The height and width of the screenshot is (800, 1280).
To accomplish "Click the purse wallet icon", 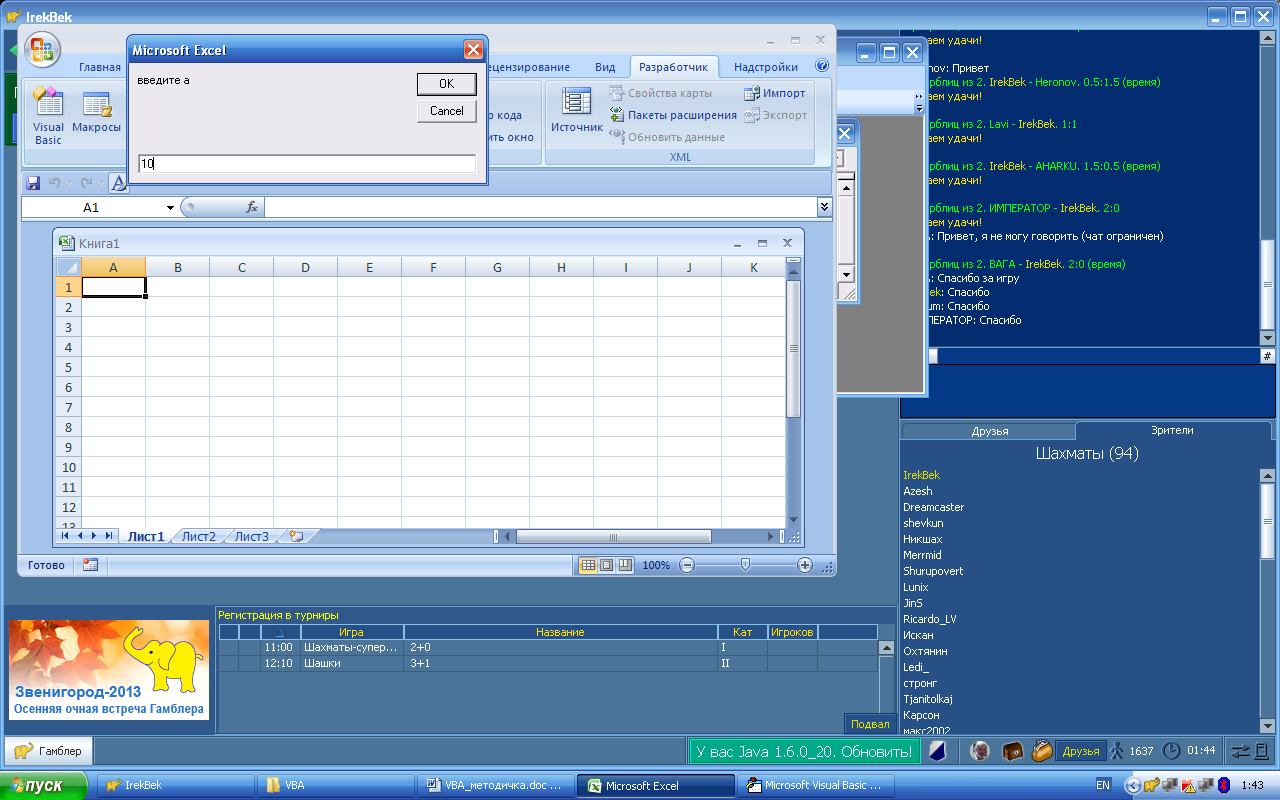I will tap(1041, 751).
